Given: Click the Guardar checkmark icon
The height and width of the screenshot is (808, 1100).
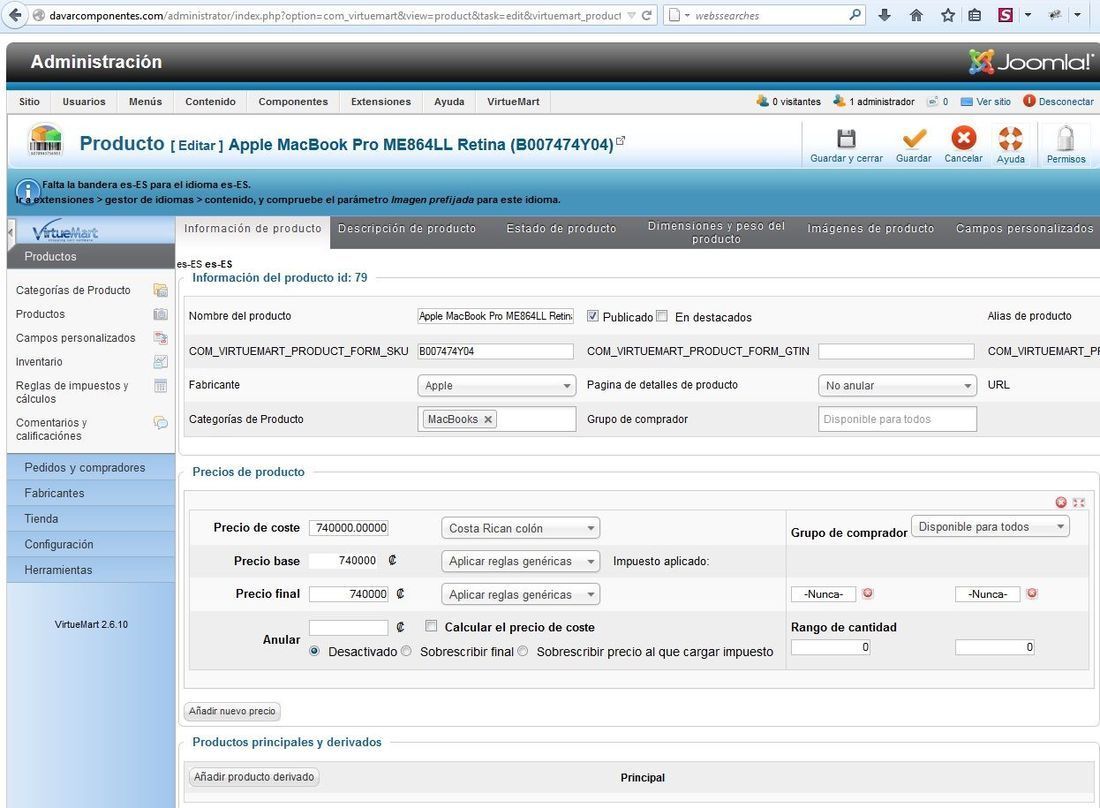Looking at the screenshot, I should click(913, 138).
